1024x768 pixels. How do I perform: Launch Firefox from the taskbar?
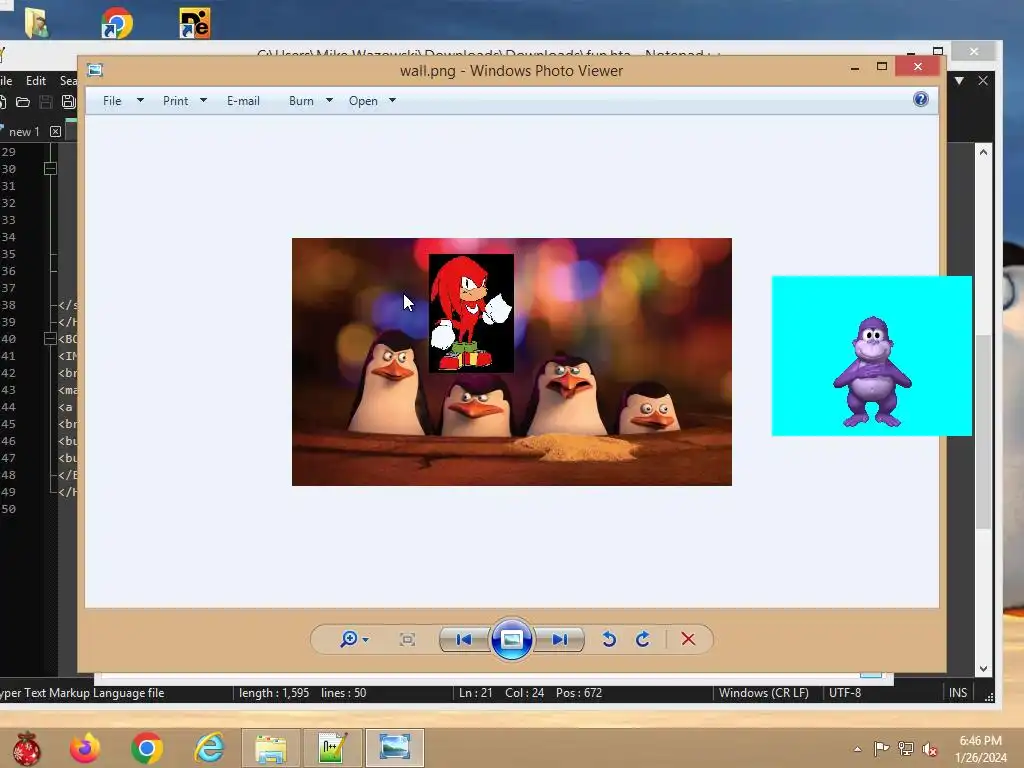coord(85,748)
